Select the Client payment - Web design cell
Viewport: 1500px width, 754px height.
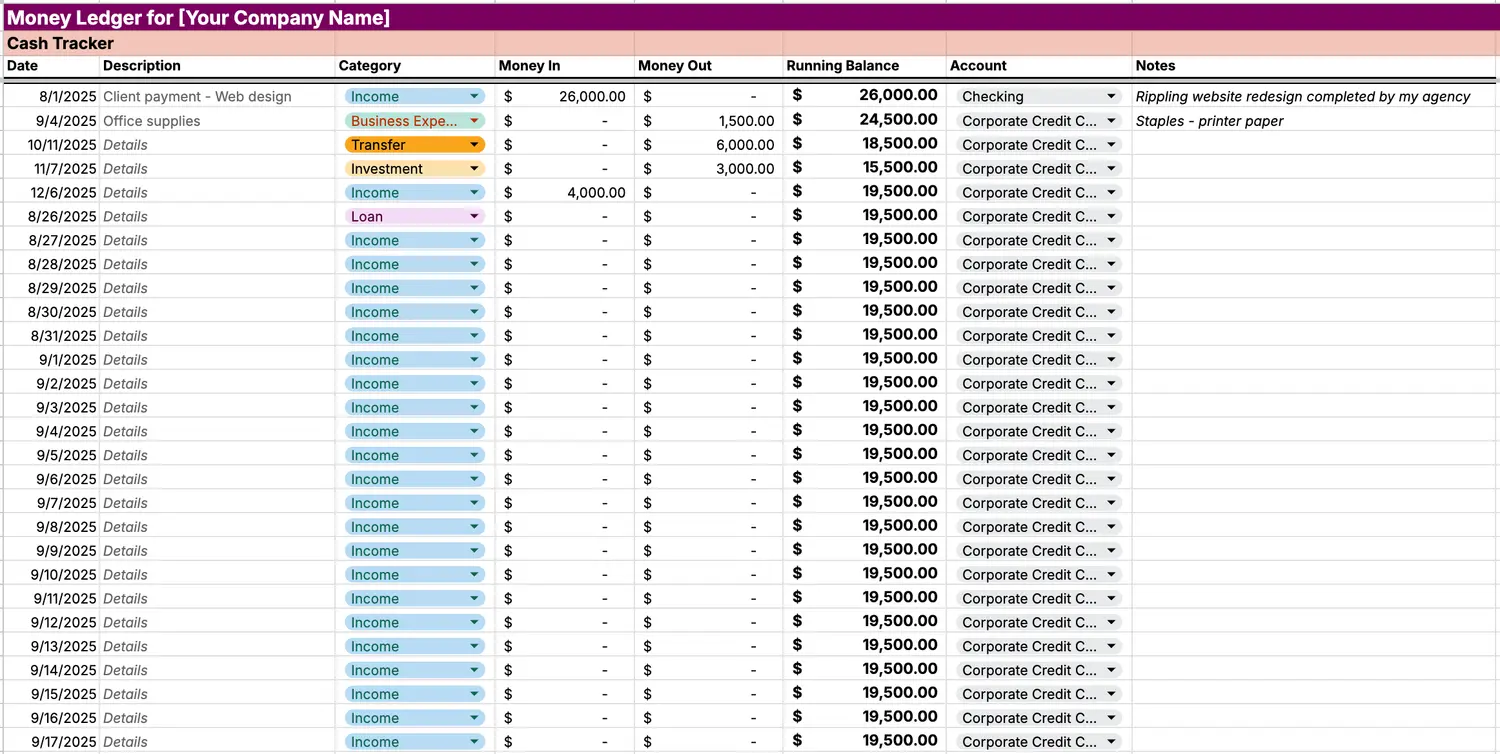tap(217, 97)
